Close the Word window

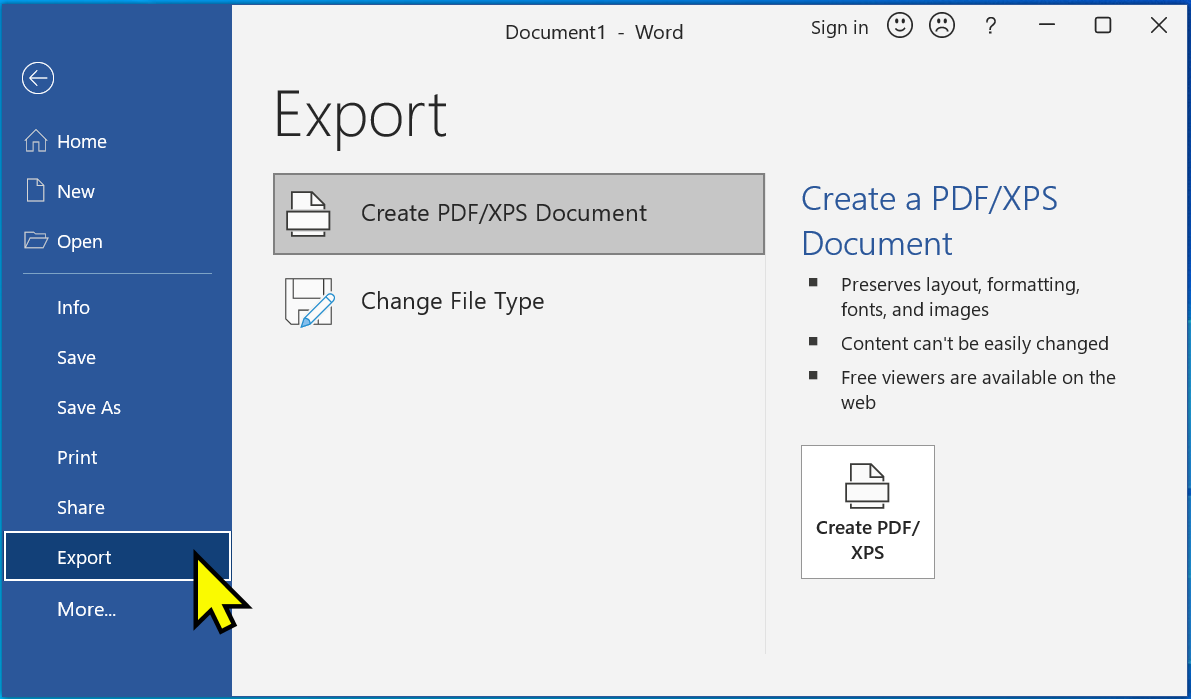1158,26
